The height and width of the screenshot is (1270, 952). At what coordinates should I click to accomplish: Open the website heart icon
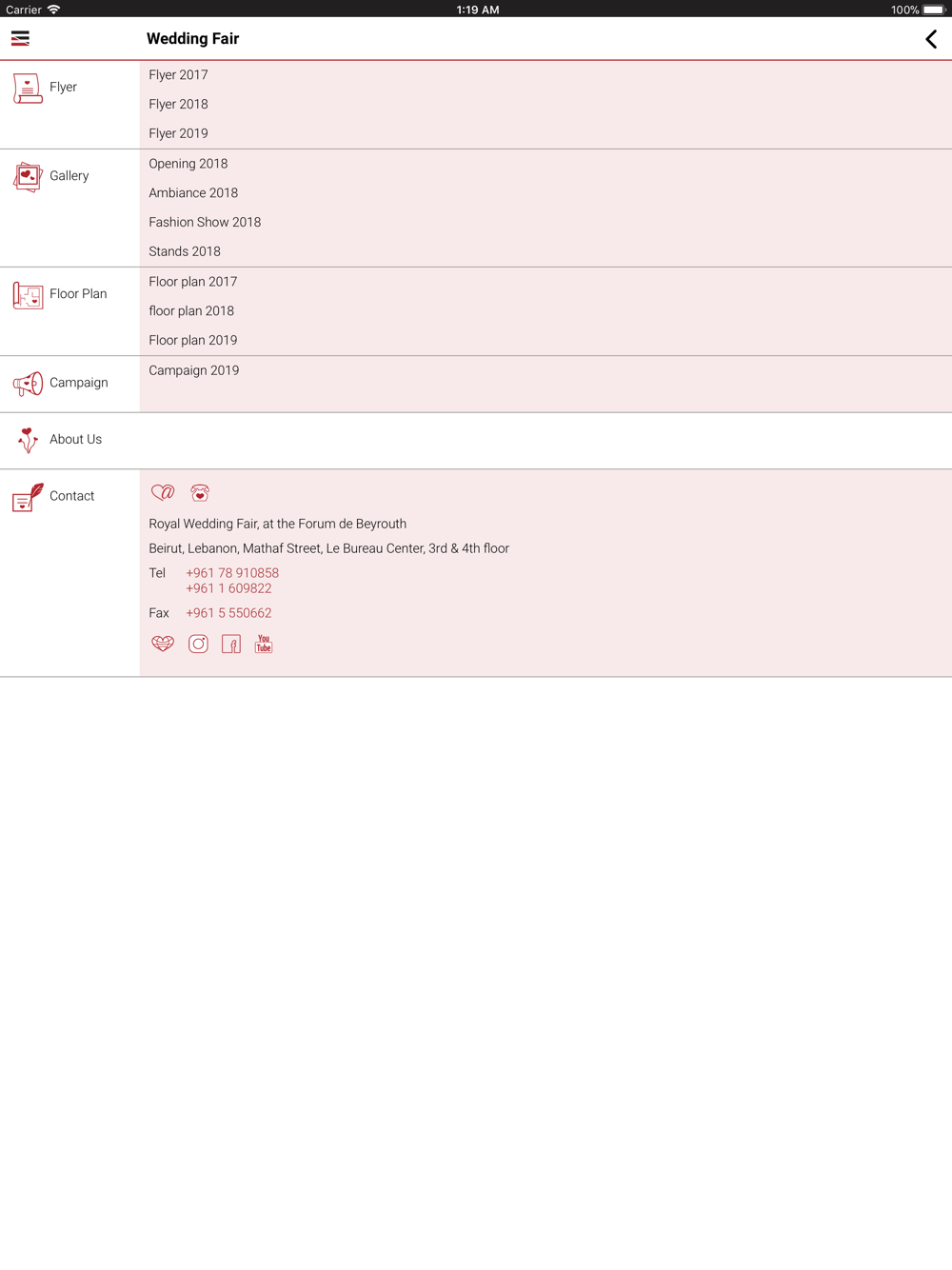click(x=163, y=645)
